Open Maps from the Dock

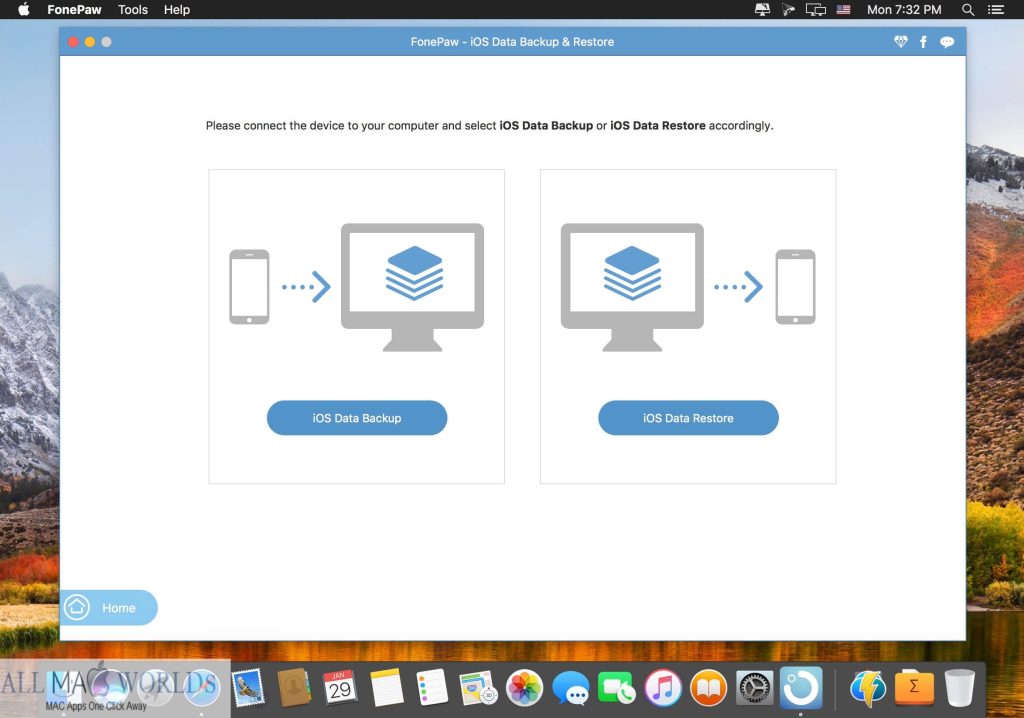478,688
